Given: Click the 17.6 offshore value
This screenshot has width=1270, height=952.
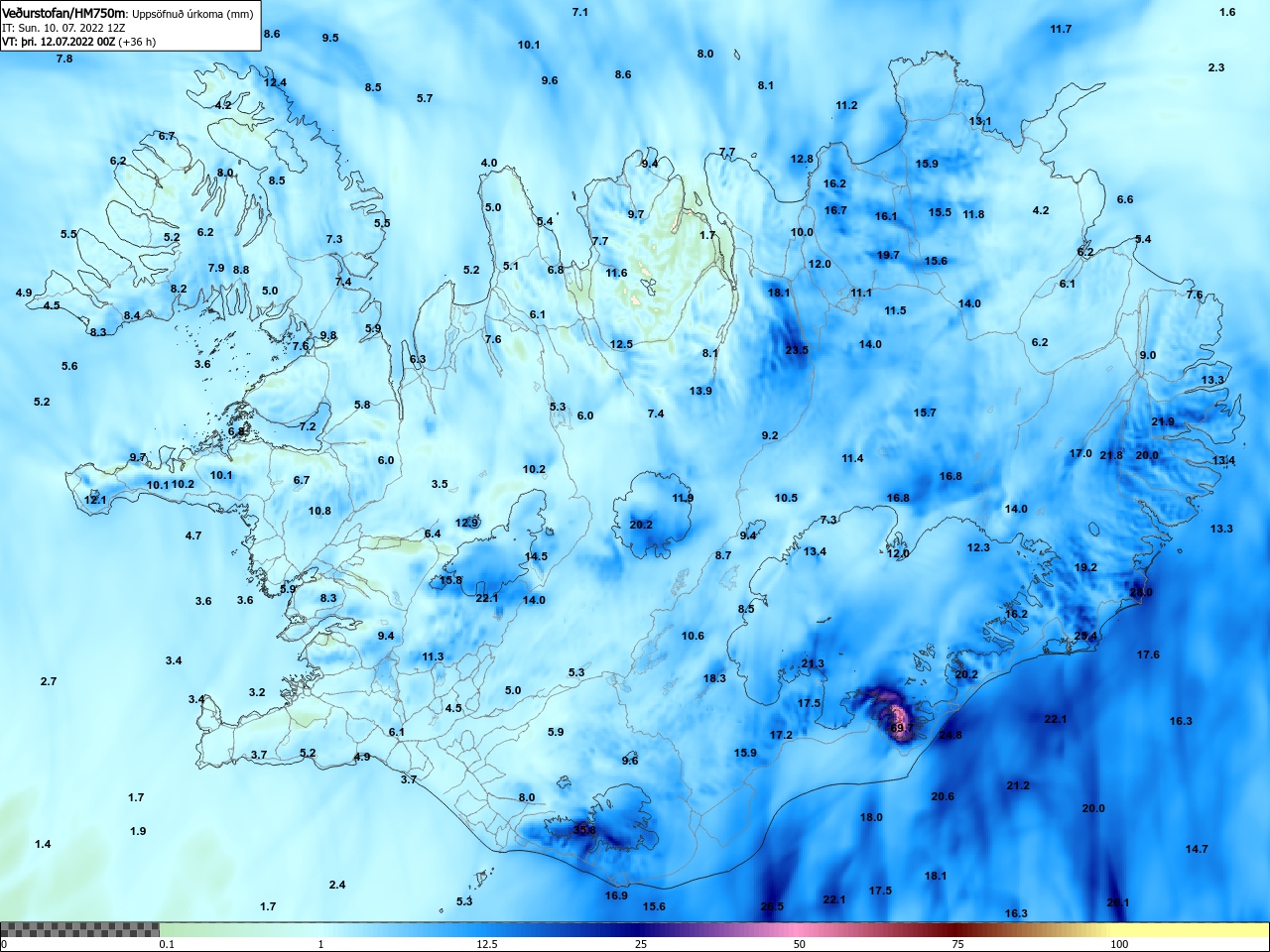Looking at the screenshot, I should click(1148, 654).
